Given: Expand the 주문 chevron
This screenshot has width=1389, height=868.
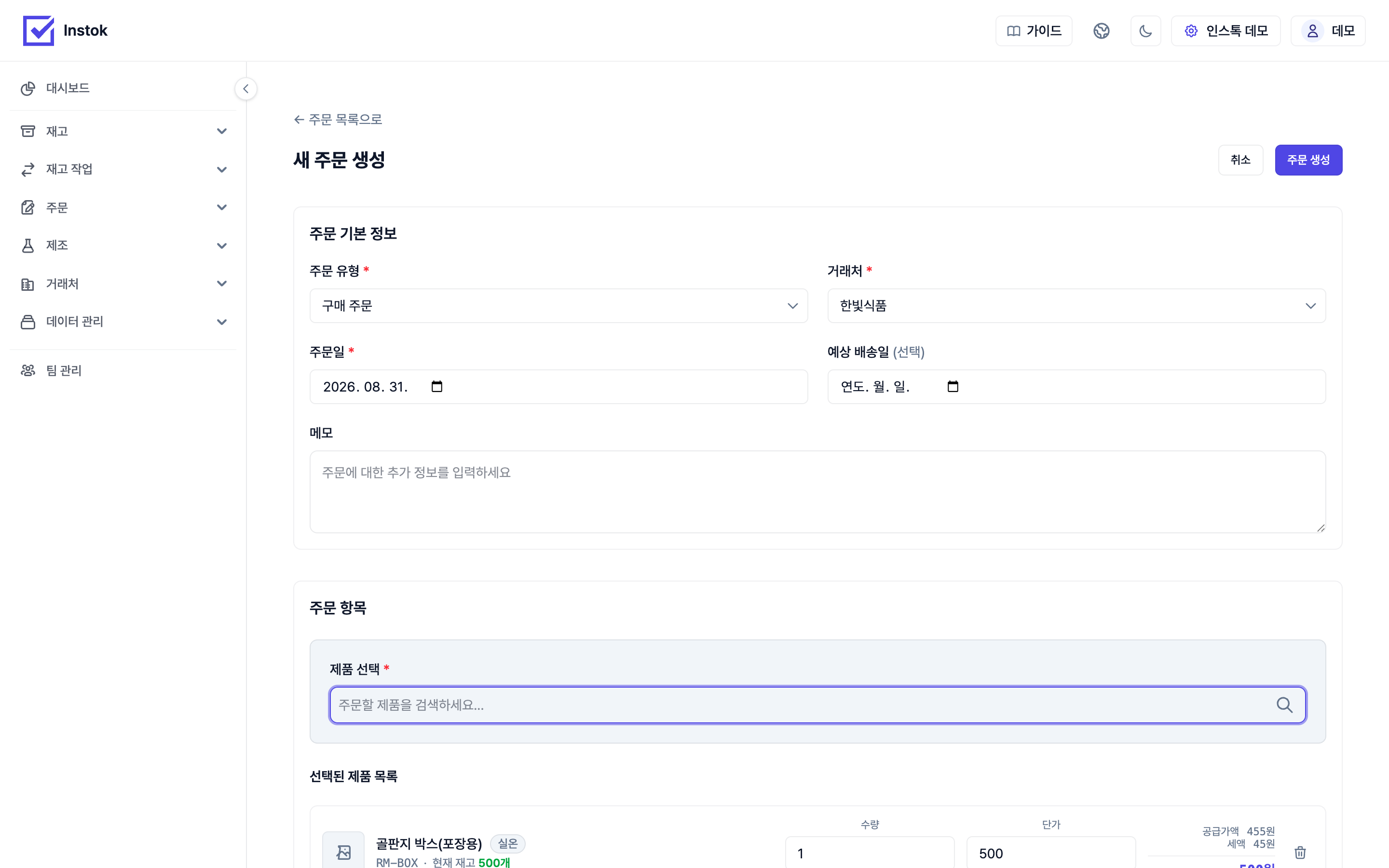Looking at the screenshot, I should (221, 207).
